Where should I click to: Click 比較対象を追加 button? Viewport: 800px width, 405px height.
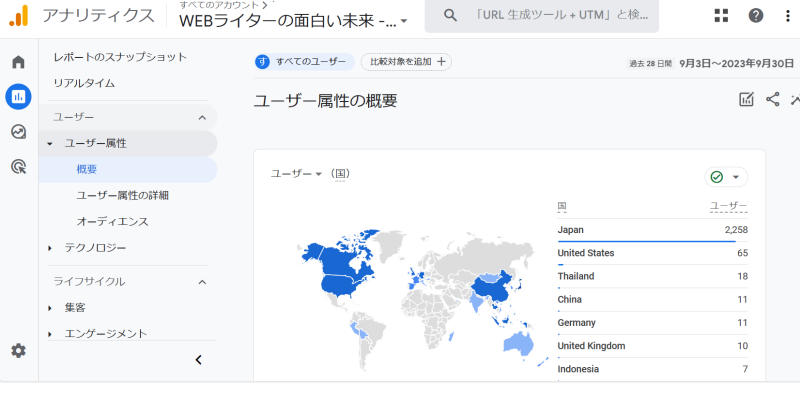[x=406, y=62]
